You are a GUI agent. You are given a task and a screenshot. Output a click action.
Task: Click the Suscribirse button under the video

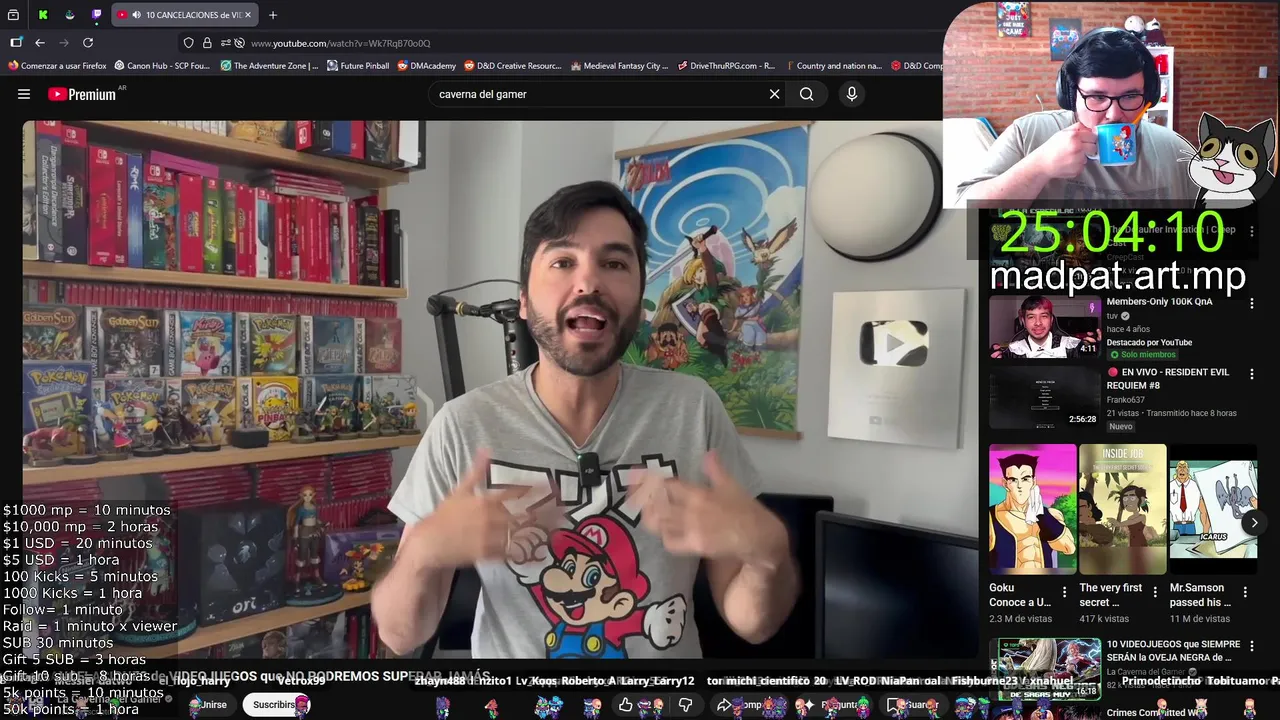(x=276, y=705)
